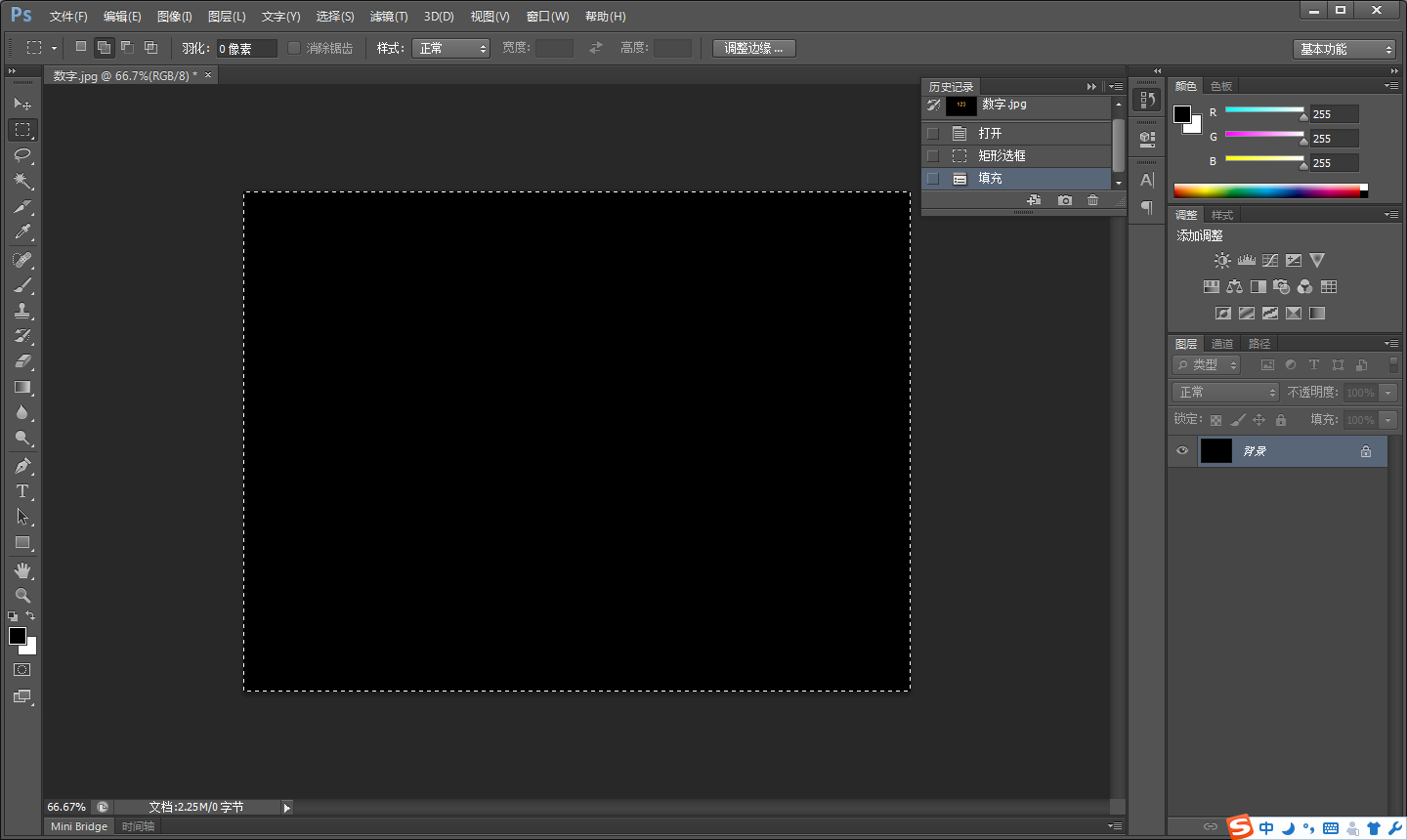The image size is (1407, 840).
Task: Expand the layer opacity dropdown arrow
Action: tap(1387, 392)
